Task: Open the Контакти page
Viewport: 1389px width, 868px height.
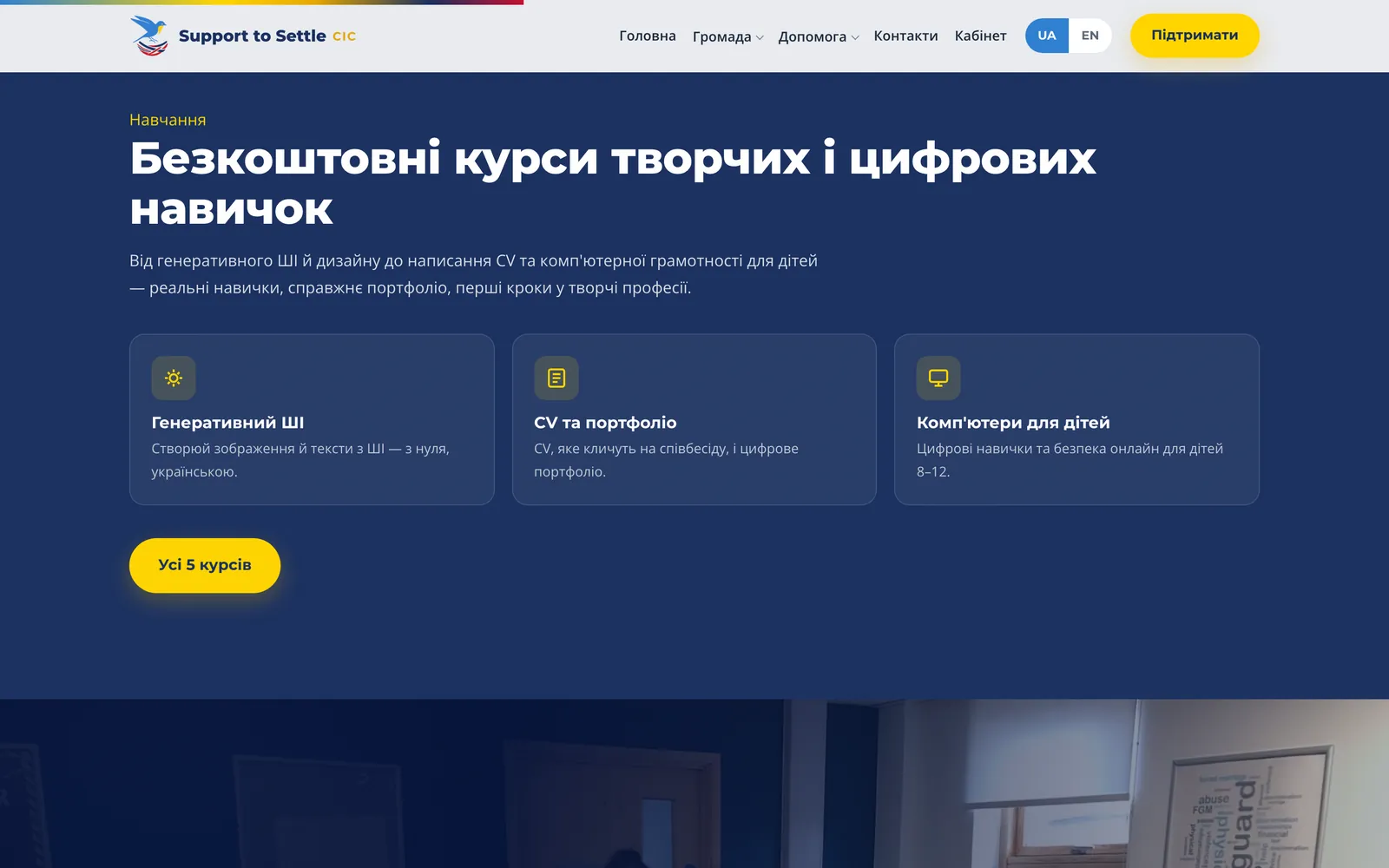Action: coord(905,36)
